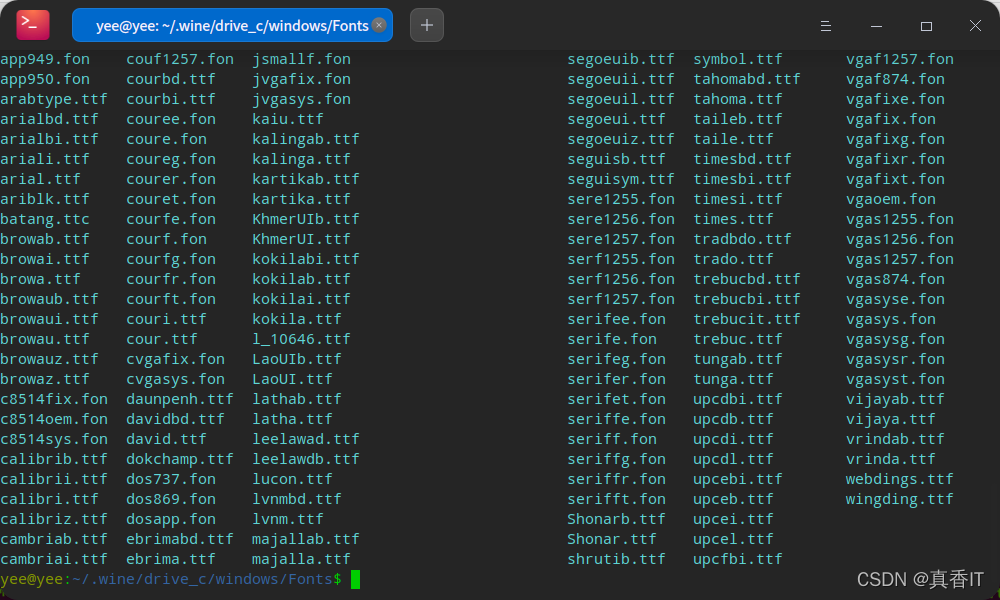Image resolution: width=1000 pixels, height=600 pixels.
Task: Click the vrinda.ttf file name
Action: pos(891,459)
